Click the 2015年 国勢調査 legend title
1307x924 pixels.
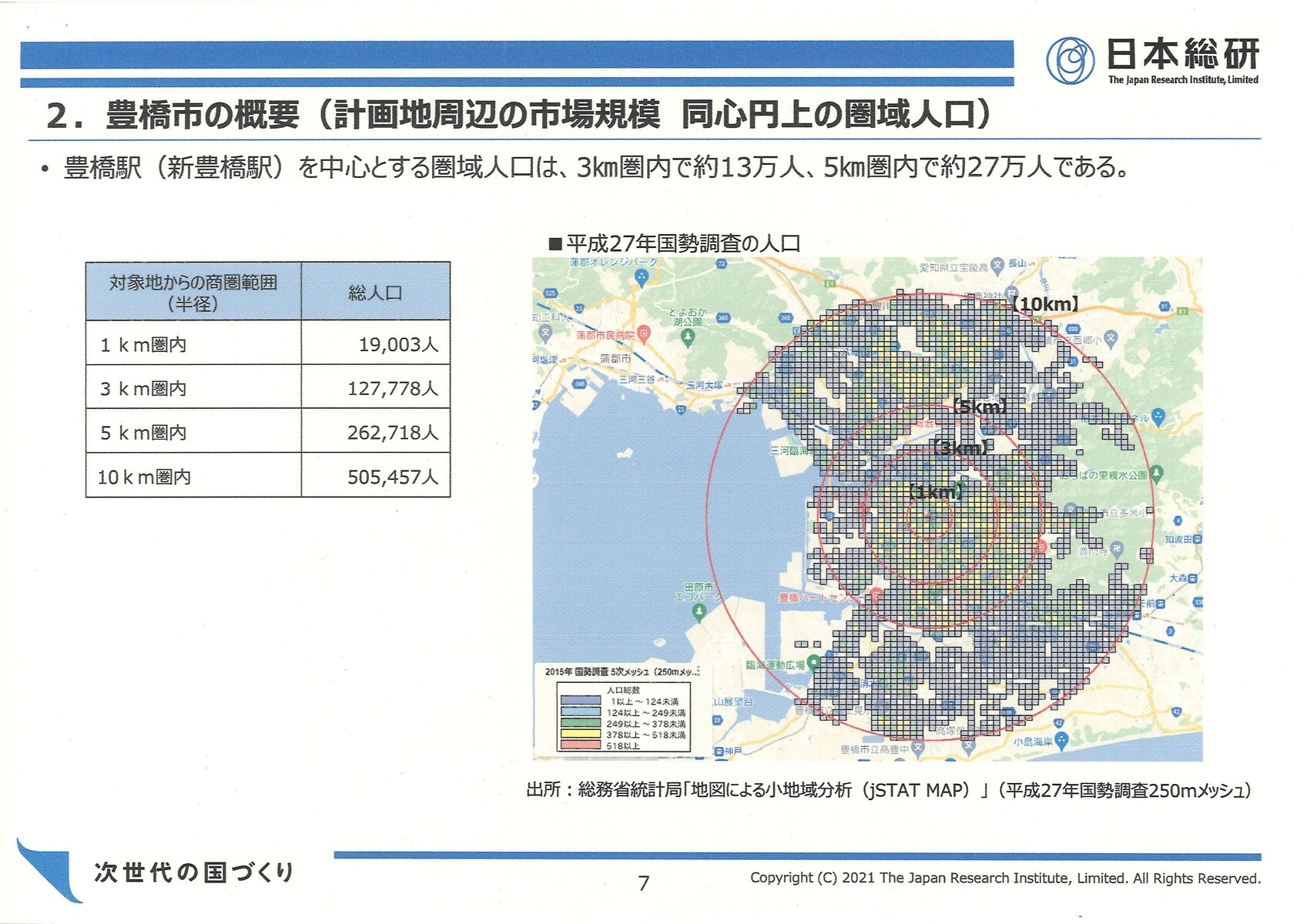pyautogui.click(x=622, y=671)
